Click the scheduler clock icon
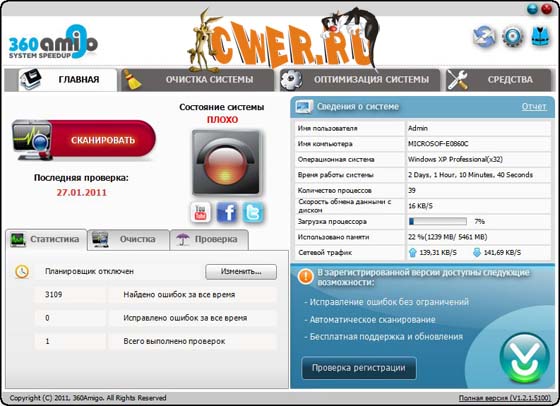The height and width of the screenshot is (406, 560). [x=22, y=272]
